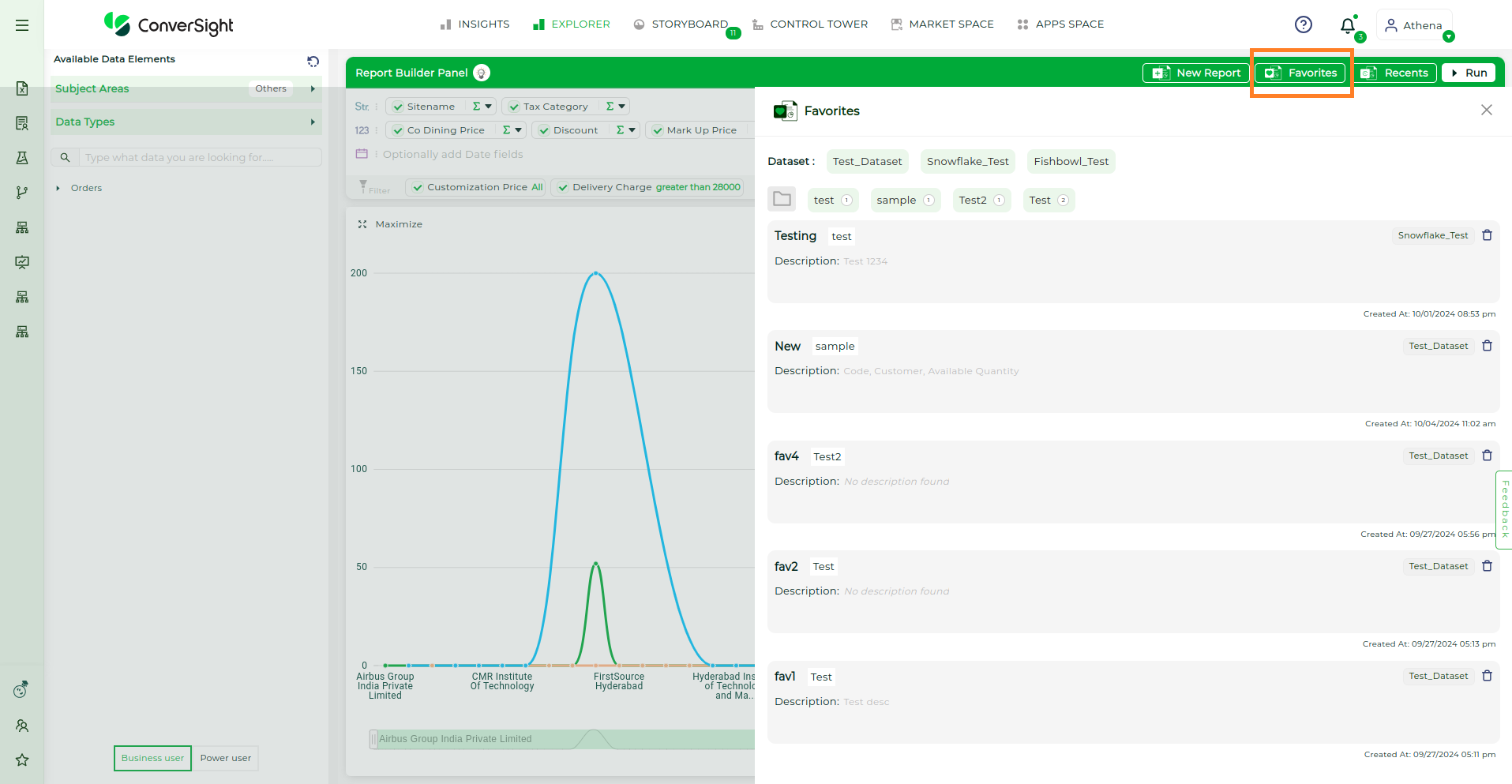The image size is (1512, 784).
Task: Open the sidebar presentation chart icon
Action: coord(22,262)
